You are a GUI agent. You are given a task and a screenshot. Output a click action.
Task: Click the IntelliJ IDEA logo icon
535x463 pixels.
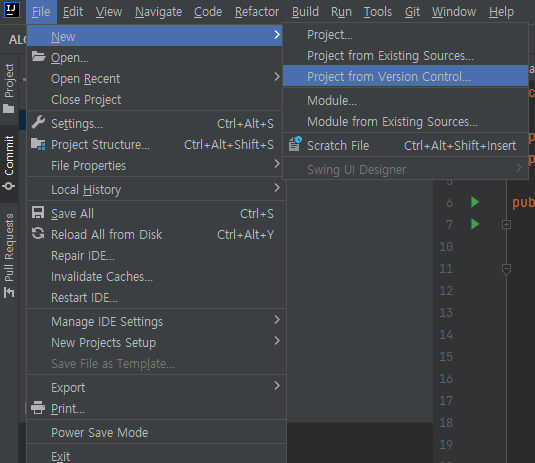[x=12, y=10]
